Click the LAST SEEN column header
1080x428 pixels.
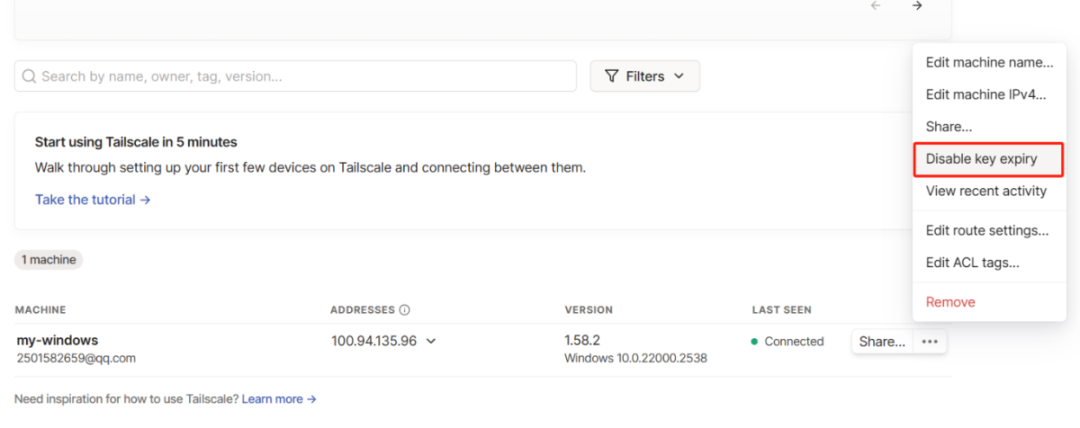tap(782, 310)
